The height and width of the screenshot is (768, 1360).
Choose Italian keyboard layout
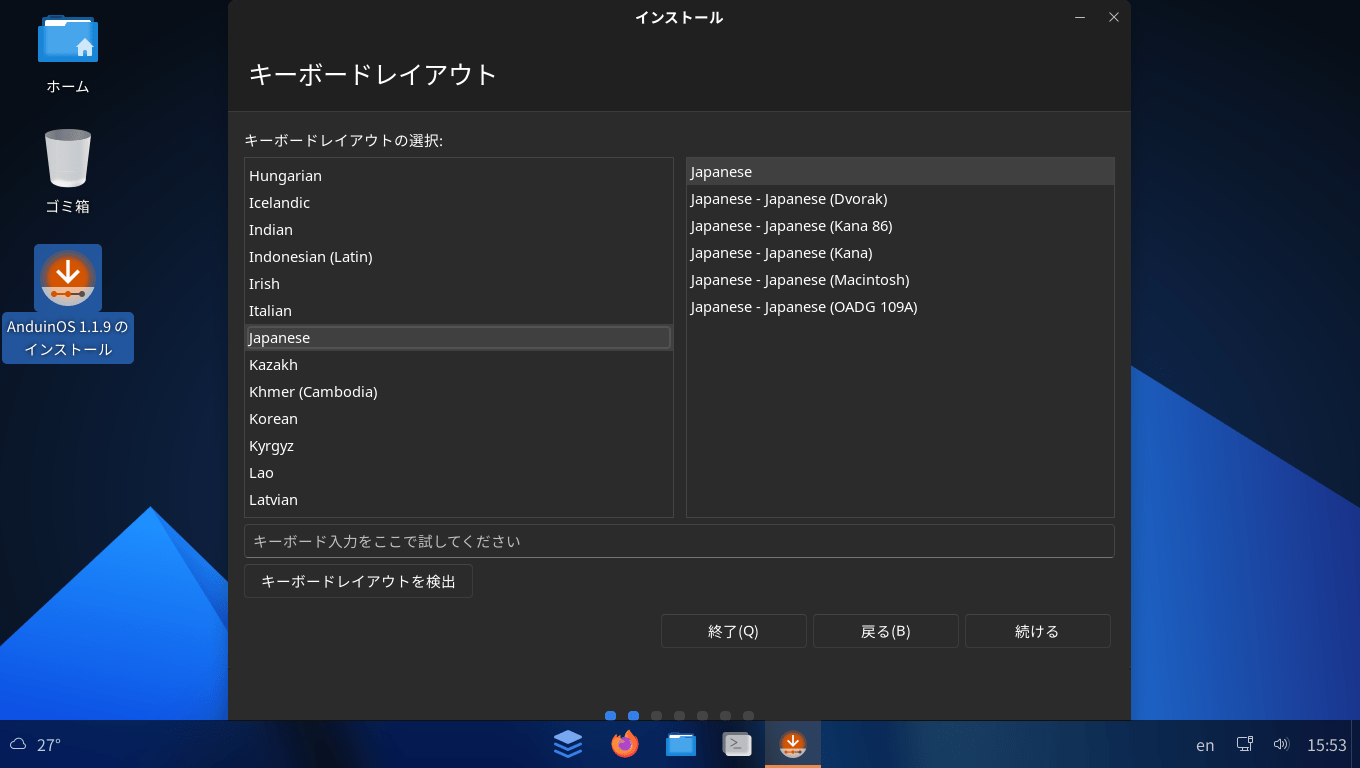tap(270, 311)
